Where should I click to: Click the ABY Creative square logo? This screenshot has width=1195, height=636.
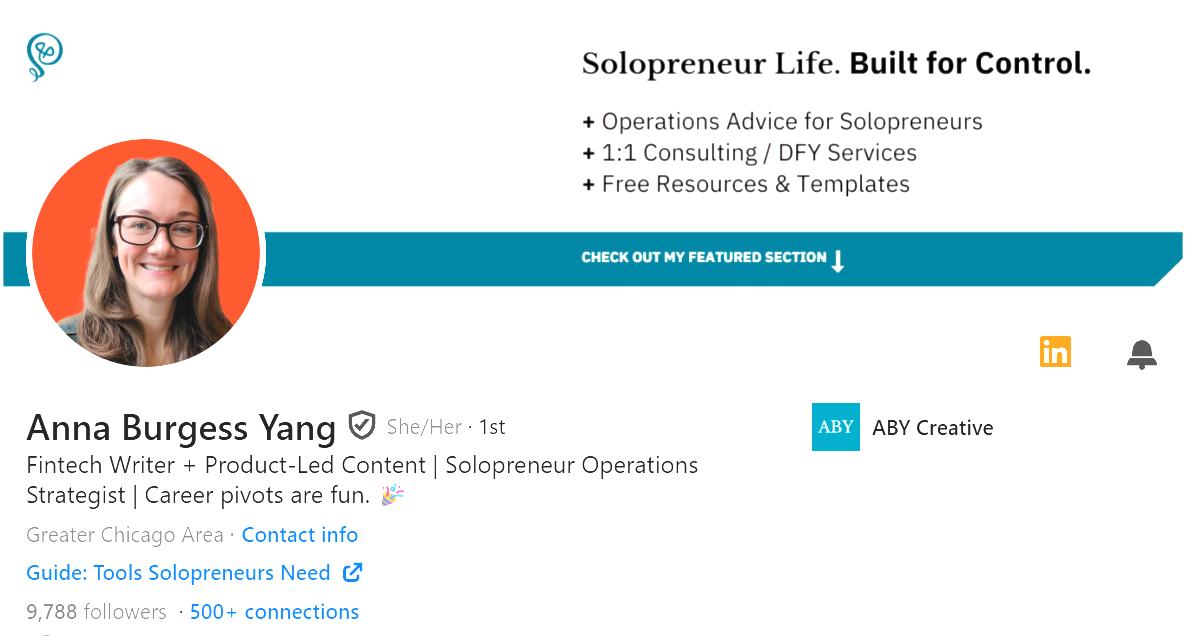(x=836, y=427)
